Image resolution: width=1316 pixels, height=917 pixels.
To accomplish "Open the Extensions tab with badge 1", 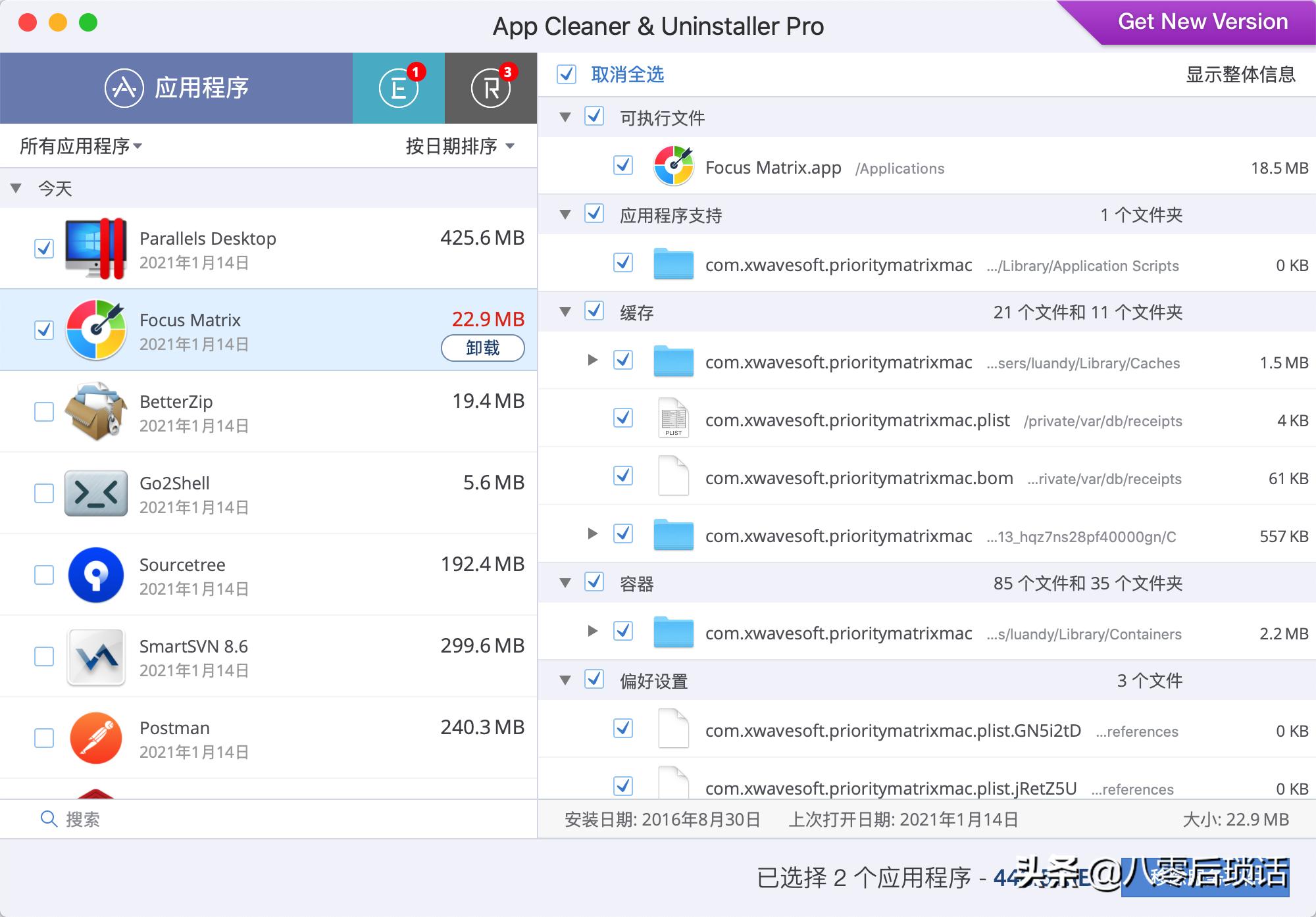I will tap(398, 87).
